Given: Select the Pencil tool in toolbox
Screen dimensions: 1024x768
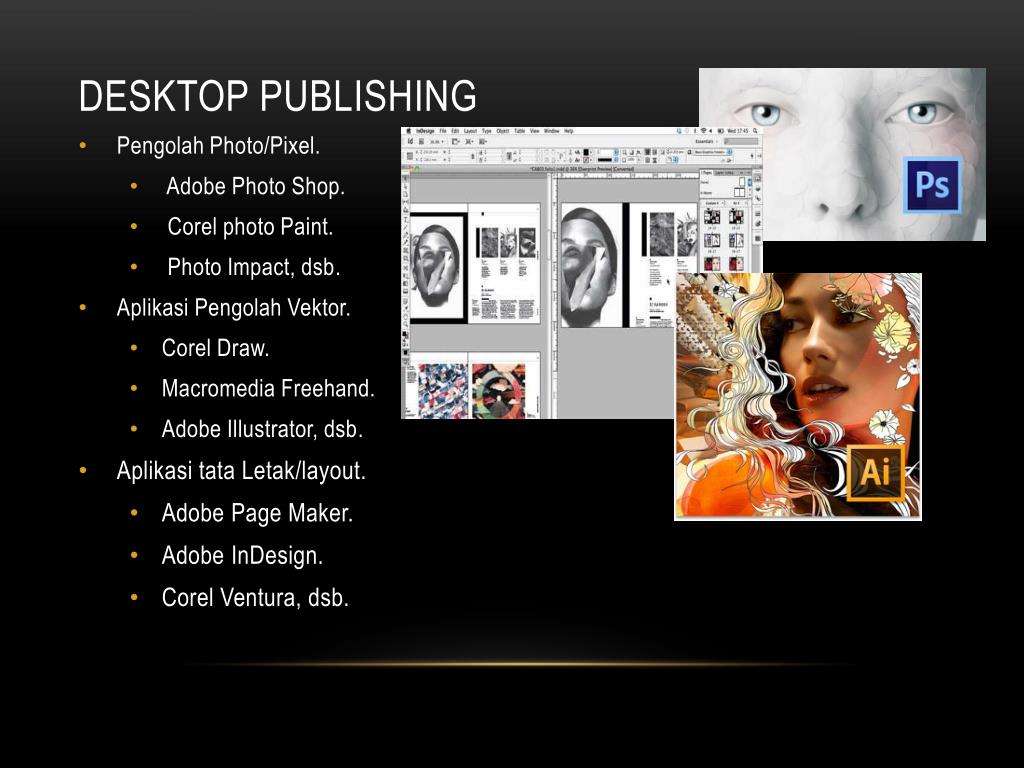Looking at the screenshot, I should pyautogui.click(x=406, y=242).
